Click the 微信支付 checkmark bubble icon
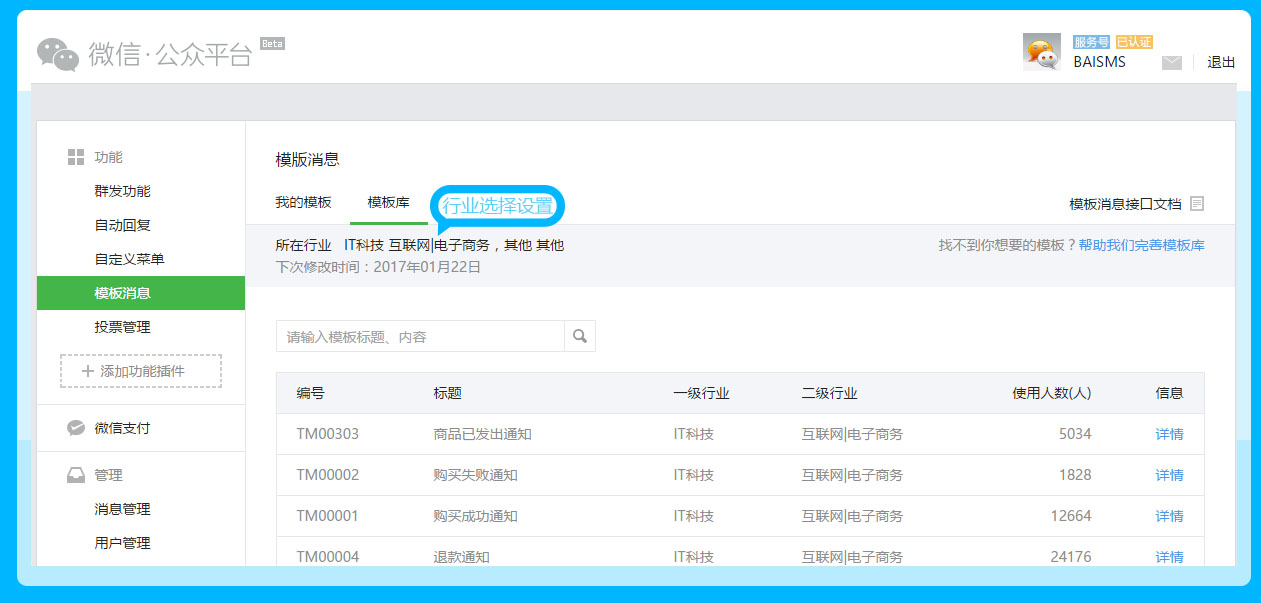 (x=75, y=428)
